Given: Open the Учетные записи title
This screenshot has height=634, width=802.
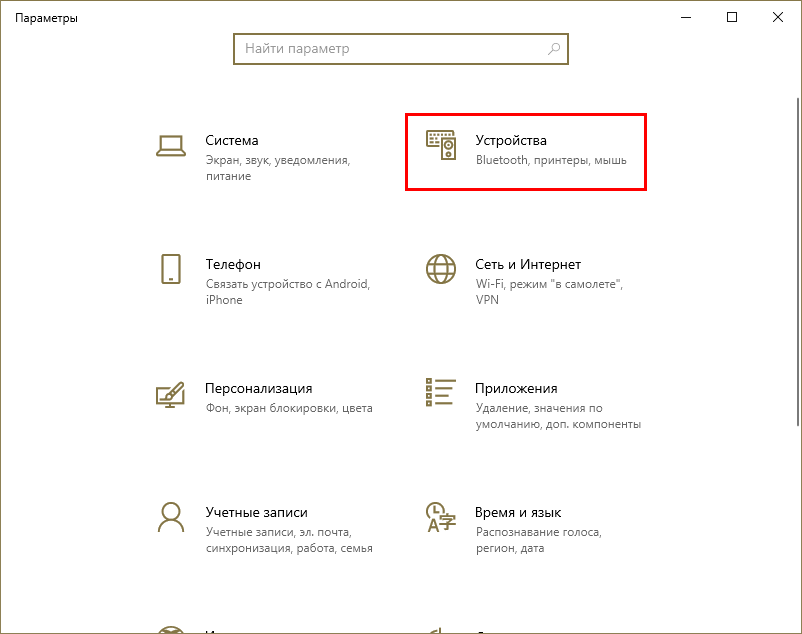Looking at the screenshot, I should [256, 512].
